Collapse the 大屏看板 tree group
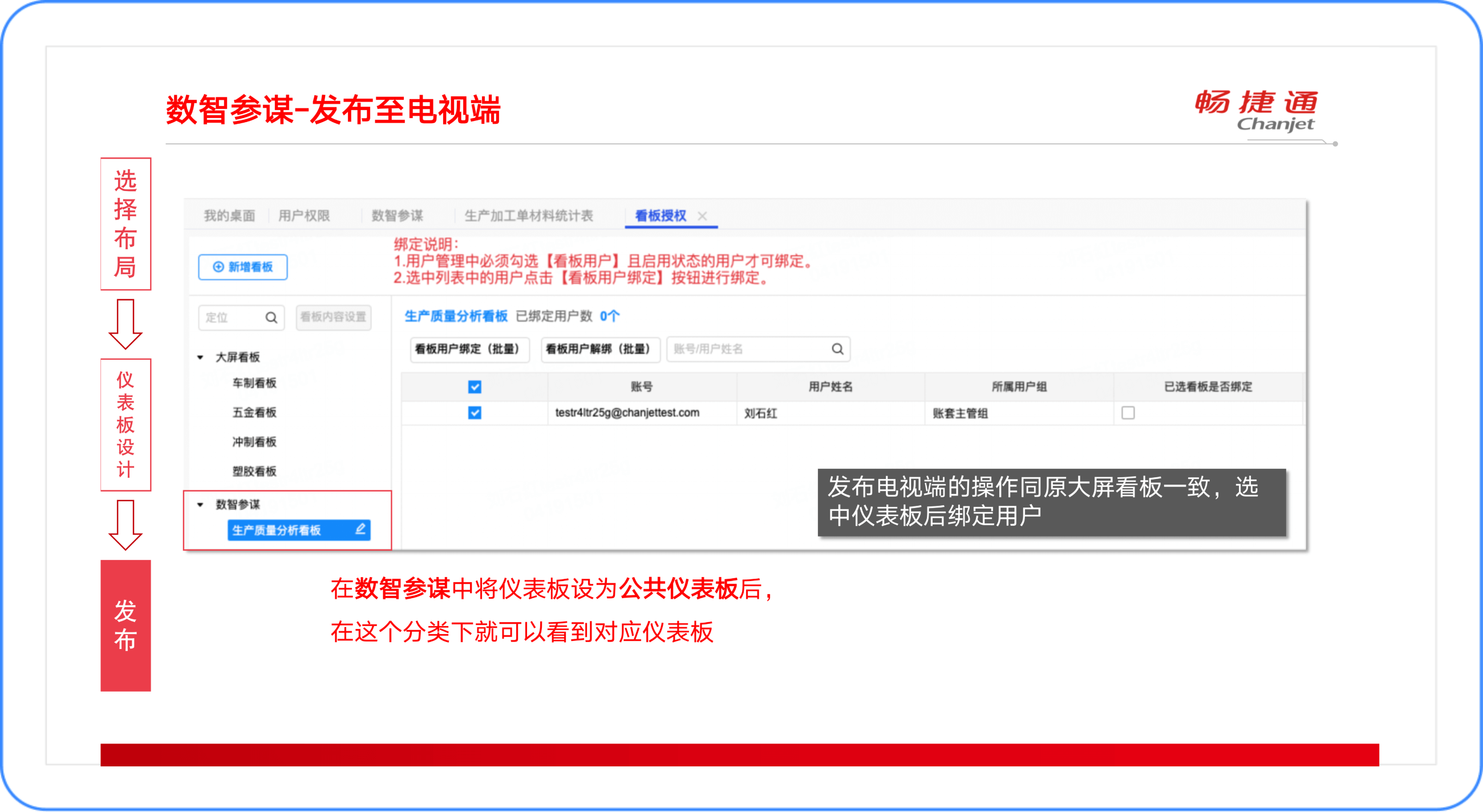The image size is (1483, 812). pos(200,358)
